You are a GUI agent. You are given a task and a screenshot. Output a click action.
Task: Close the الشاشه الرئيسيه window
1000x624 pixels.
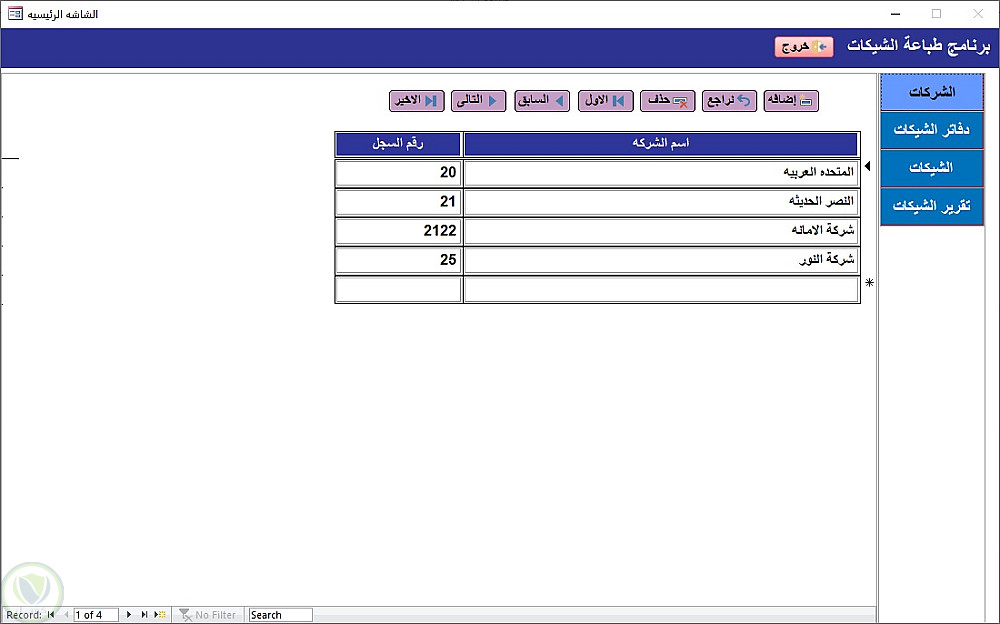(x=978, y=13)
